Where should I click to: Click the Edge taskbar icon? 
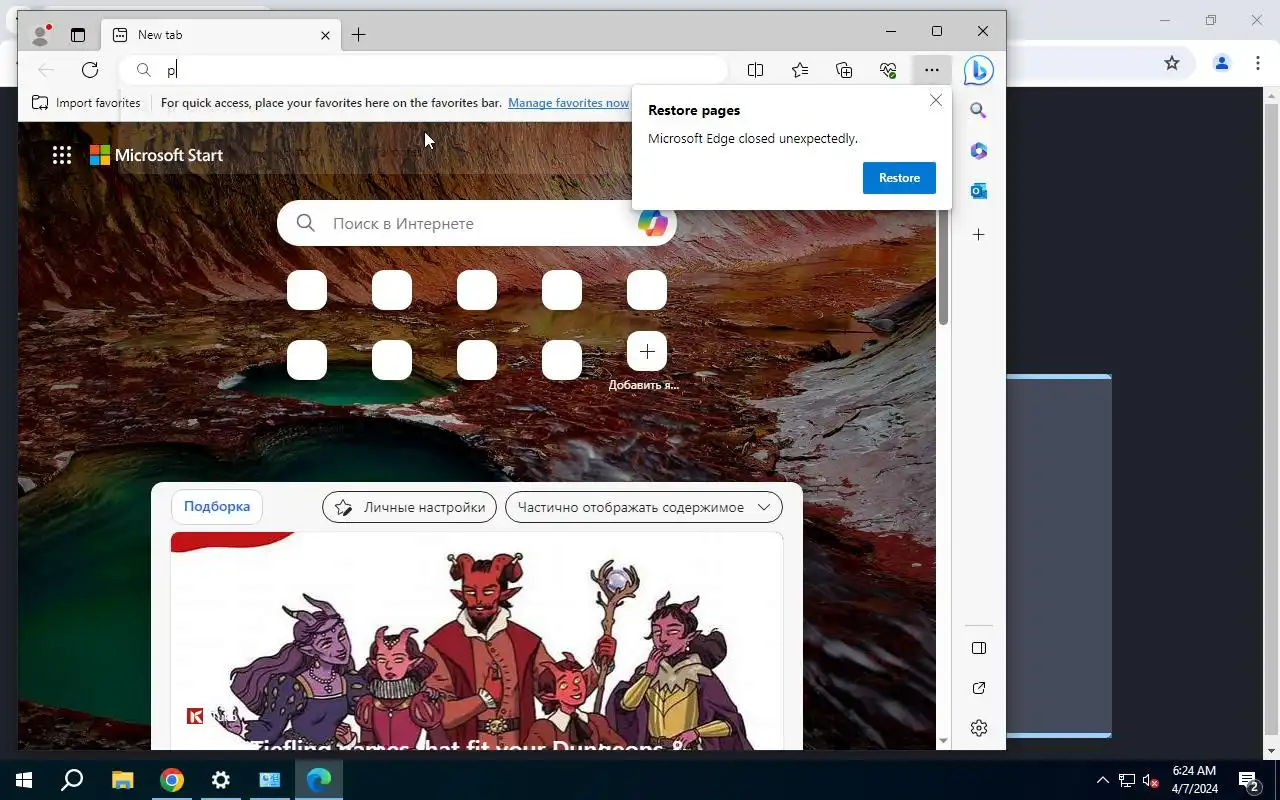click(319, 780)
